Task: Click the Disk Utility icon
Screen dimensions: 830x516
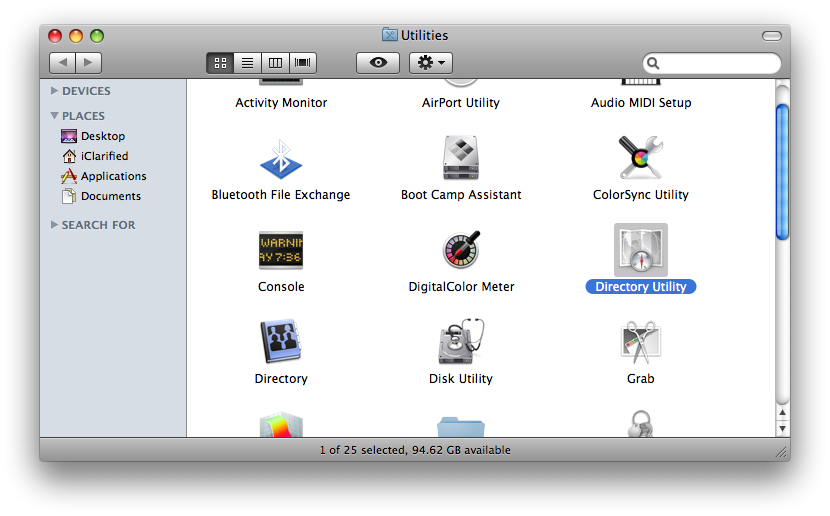Action: 461,342
